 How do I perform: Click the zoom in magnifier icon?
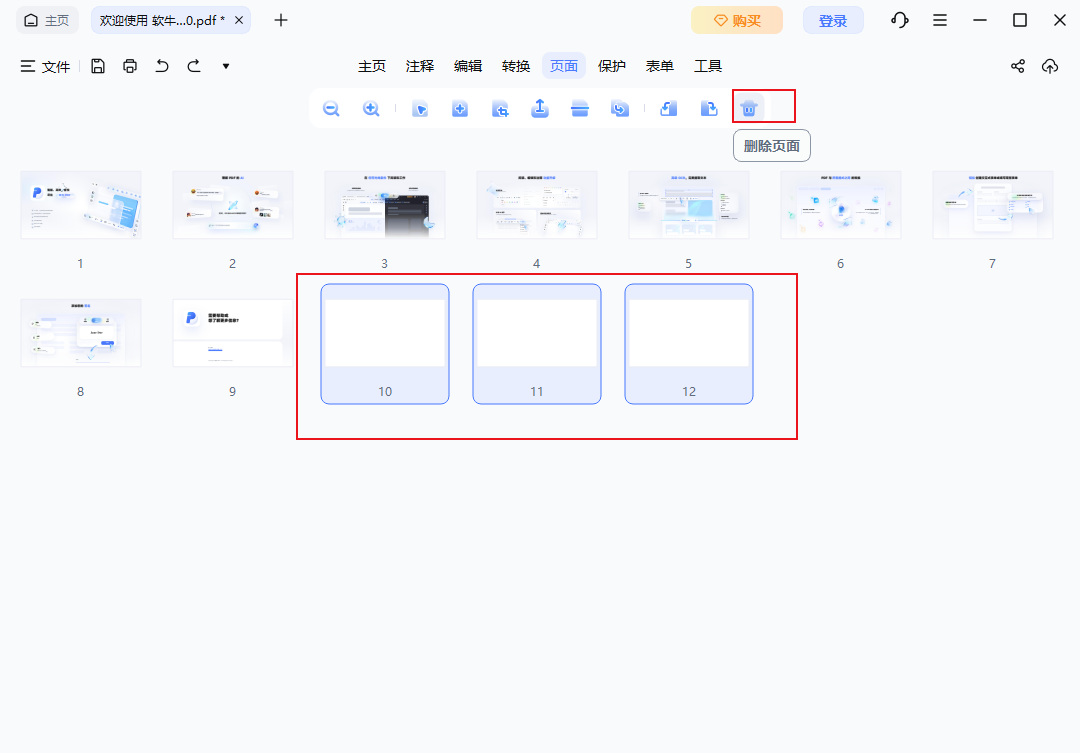(x=371, y=109)
